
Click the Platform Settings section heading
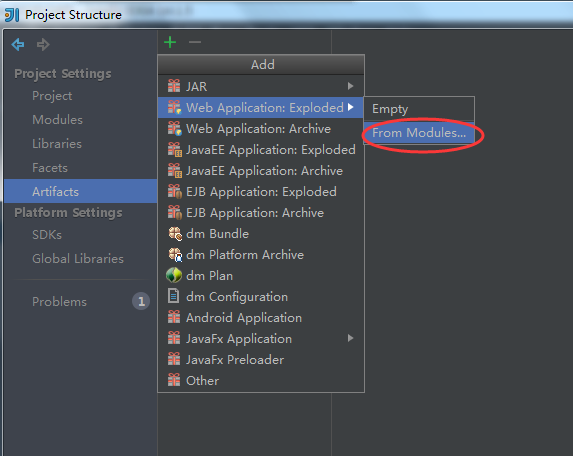click(x=68, y=213)
